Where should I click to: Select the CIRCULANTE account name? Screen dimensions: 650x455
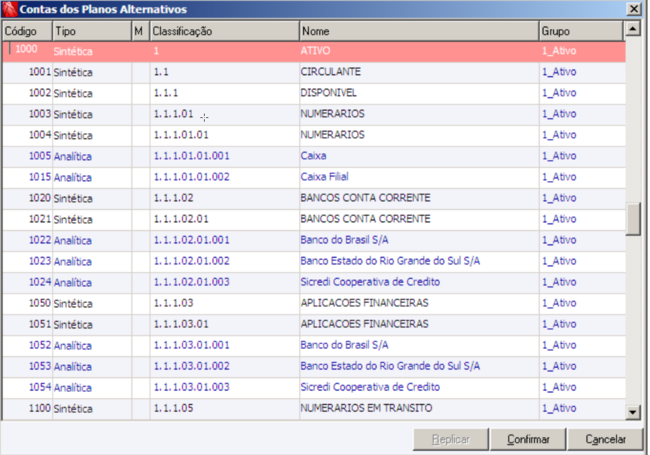pyautogui.click(x=330, y=72)
